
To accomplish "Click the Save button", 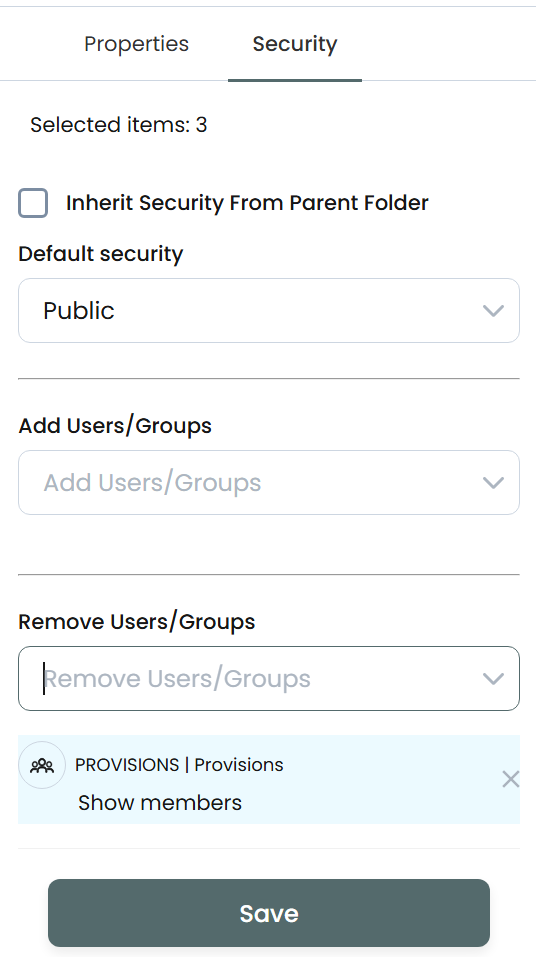I will [x=269, y=913].
